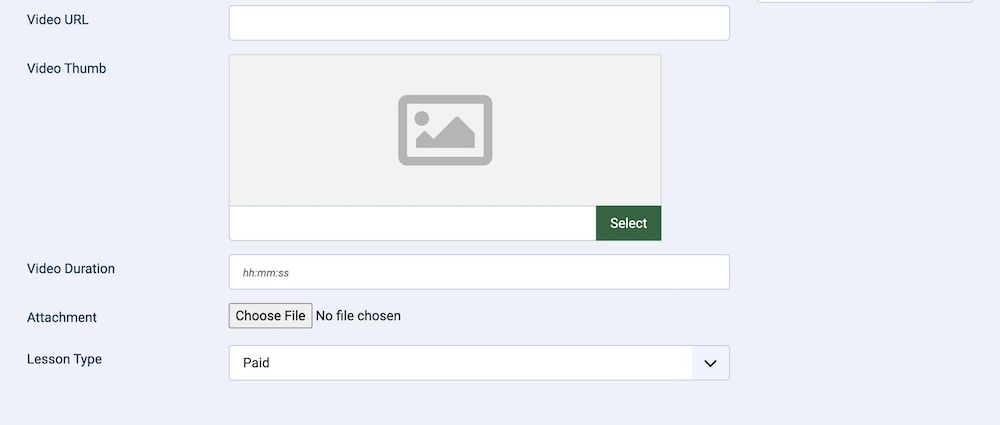The height and width of the screenshot is (425, 1000).
Task: Click the Video URL label
Action: click(x=58, y=20)
